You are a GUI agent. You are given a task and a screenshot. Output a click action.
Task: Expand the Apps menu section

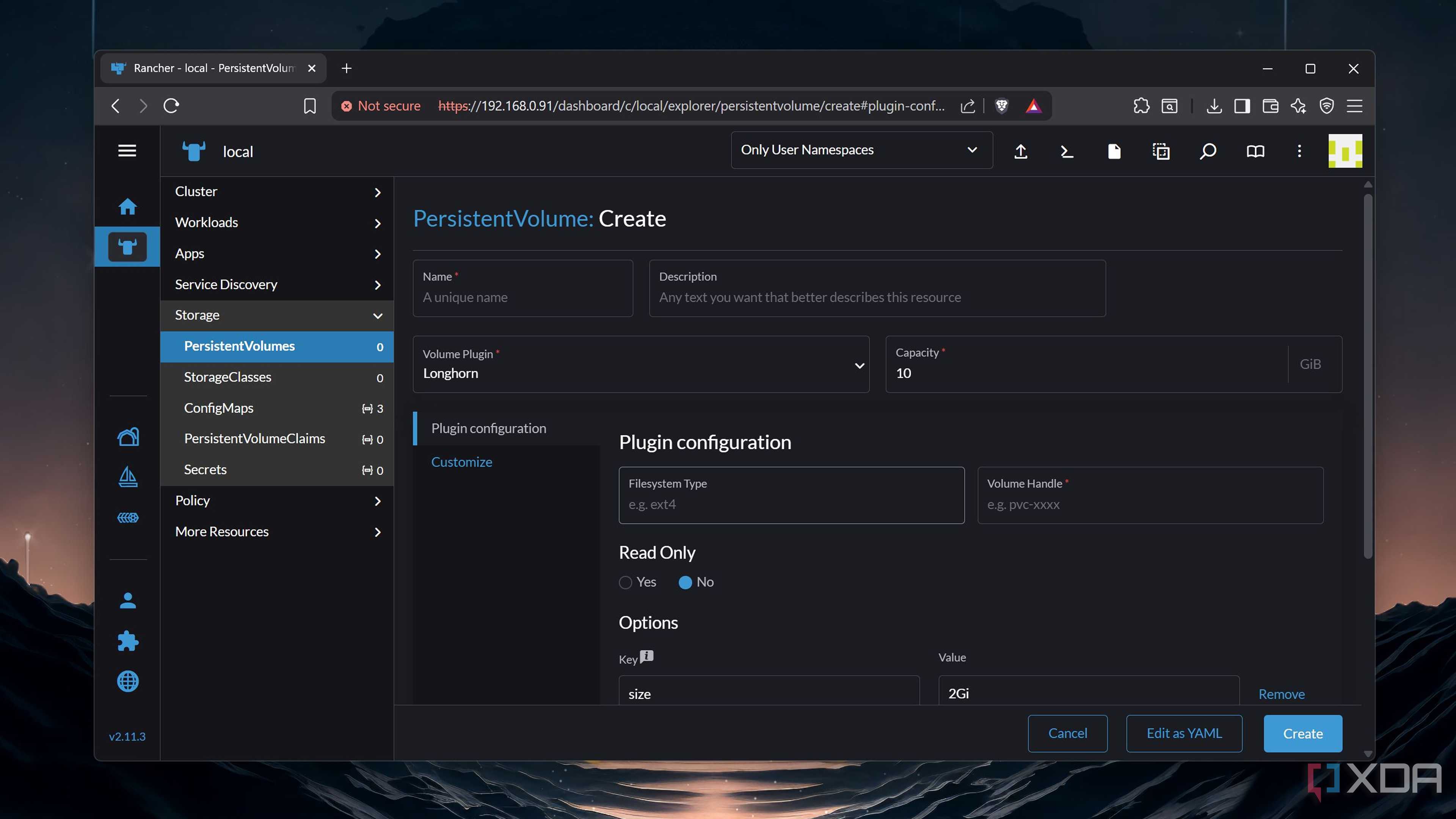(x=277, y=254)
